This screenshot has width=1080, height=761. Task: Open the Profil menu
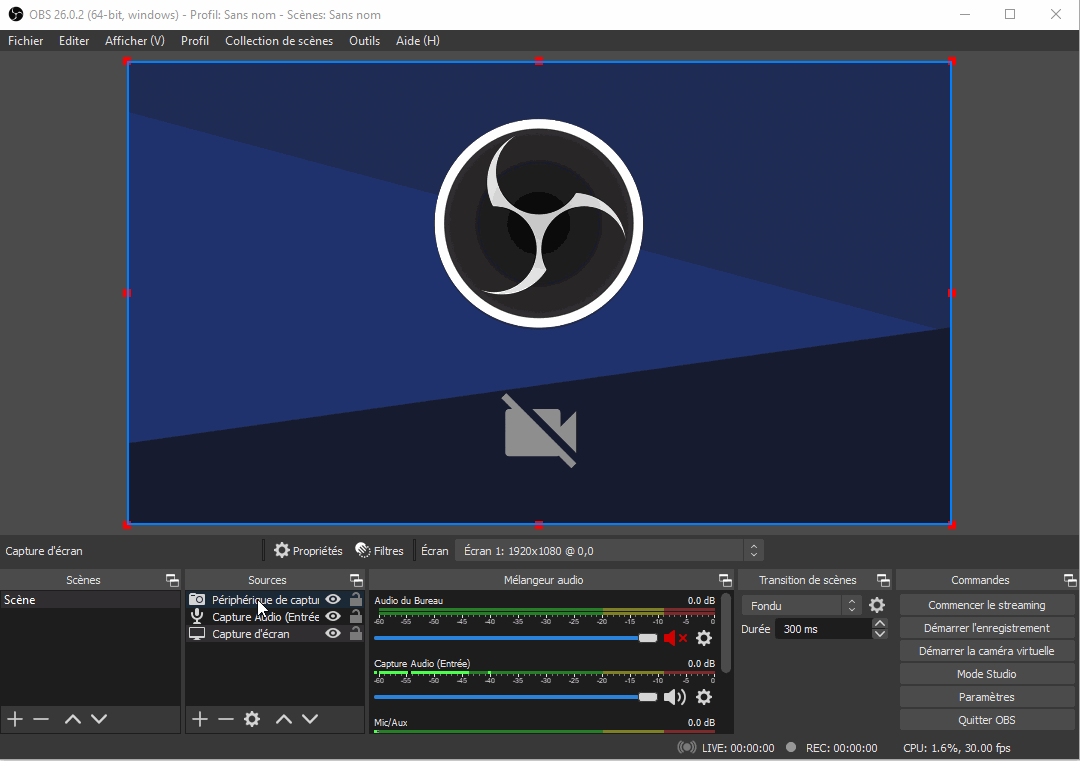(x=195, y=41)
